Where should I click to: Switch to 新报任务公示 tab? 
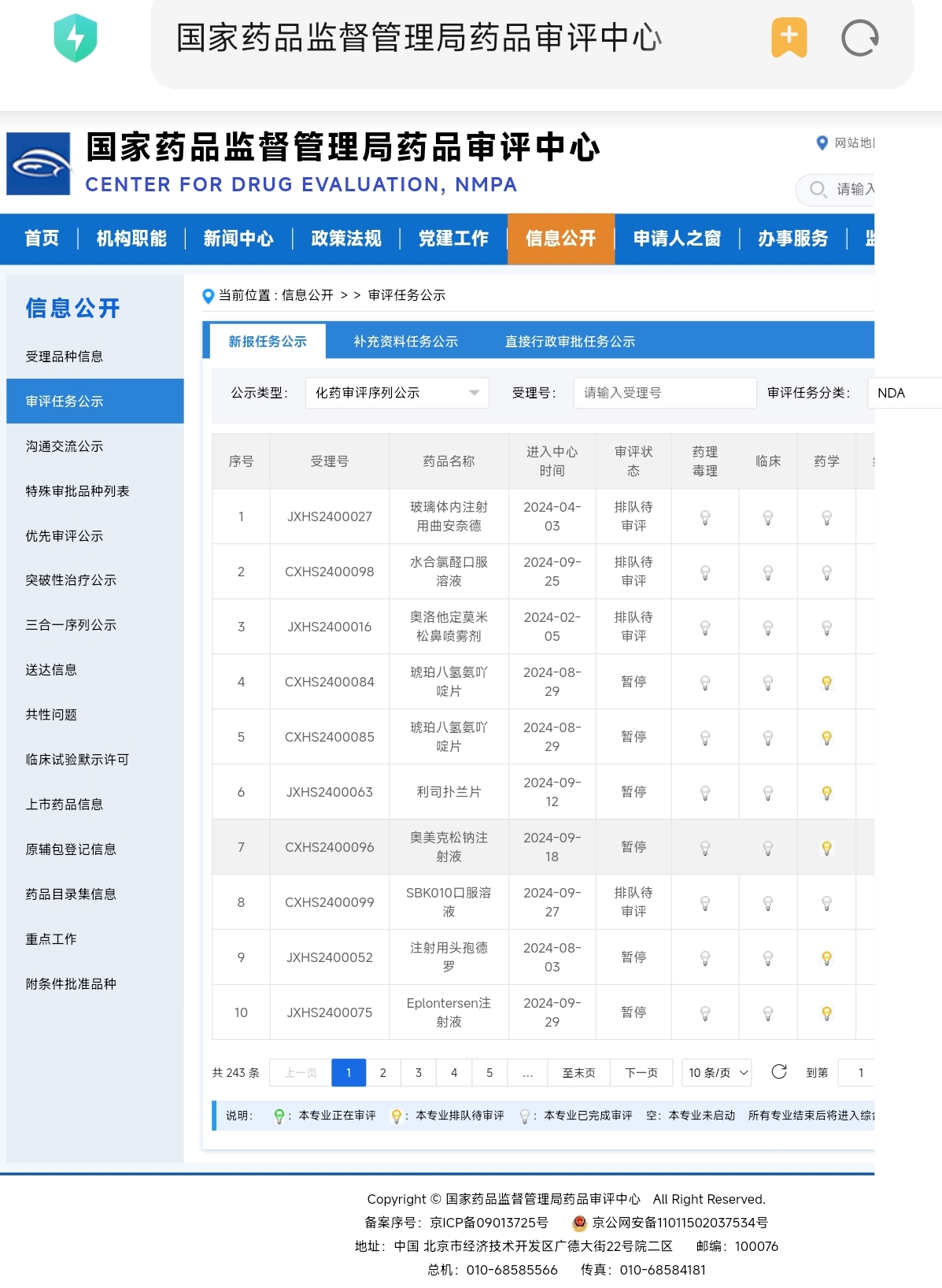coord(268,342)
